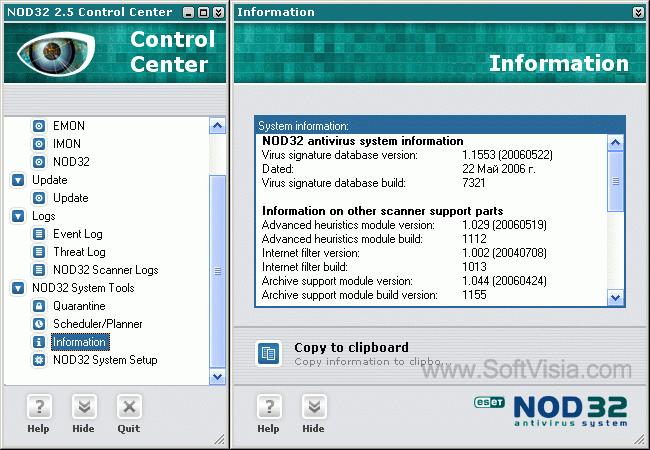Click Internet filter build '1013'

coord(474,267)
